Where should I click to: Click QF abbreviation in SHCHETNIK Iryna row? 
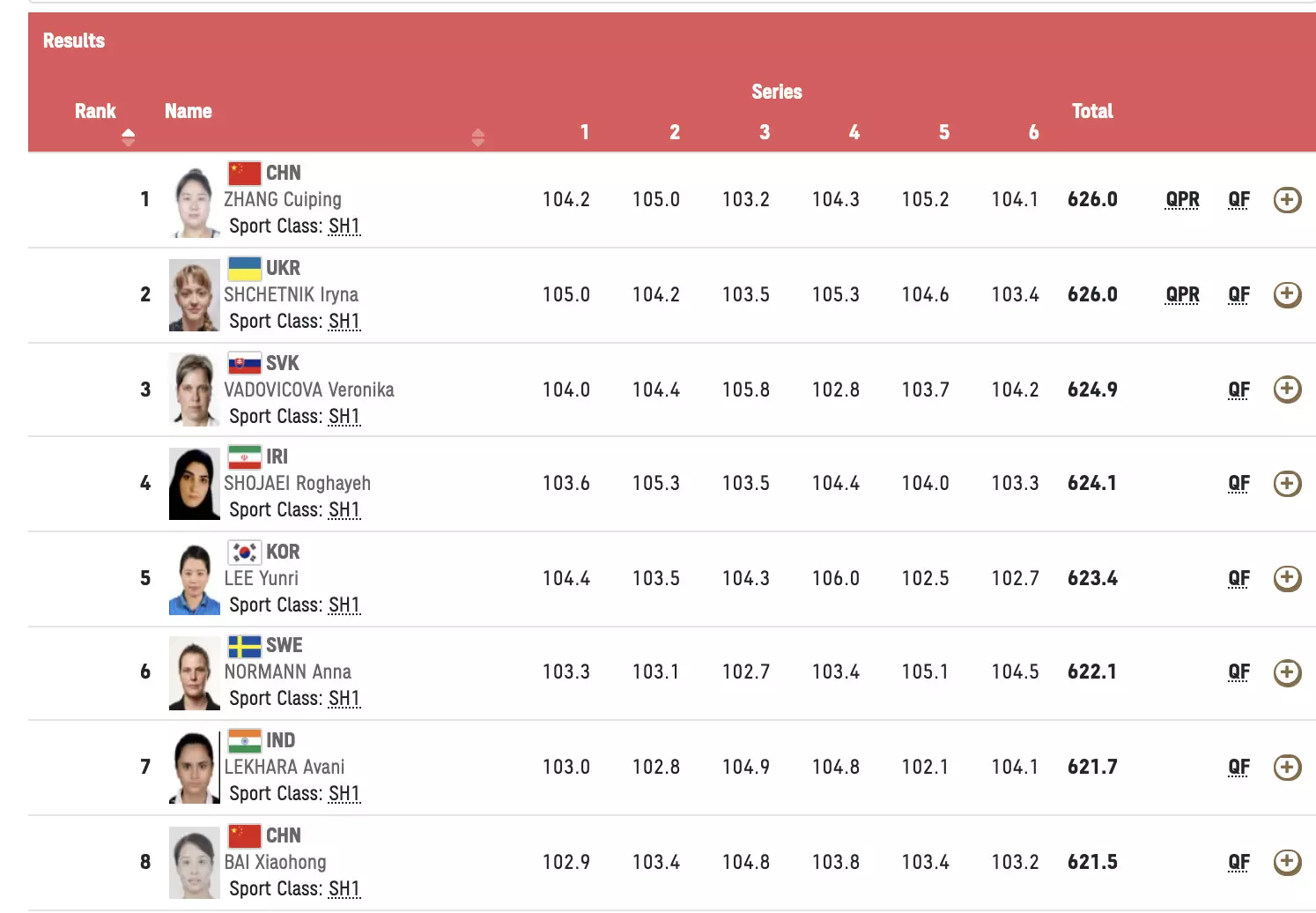[x=1238, y=294]
